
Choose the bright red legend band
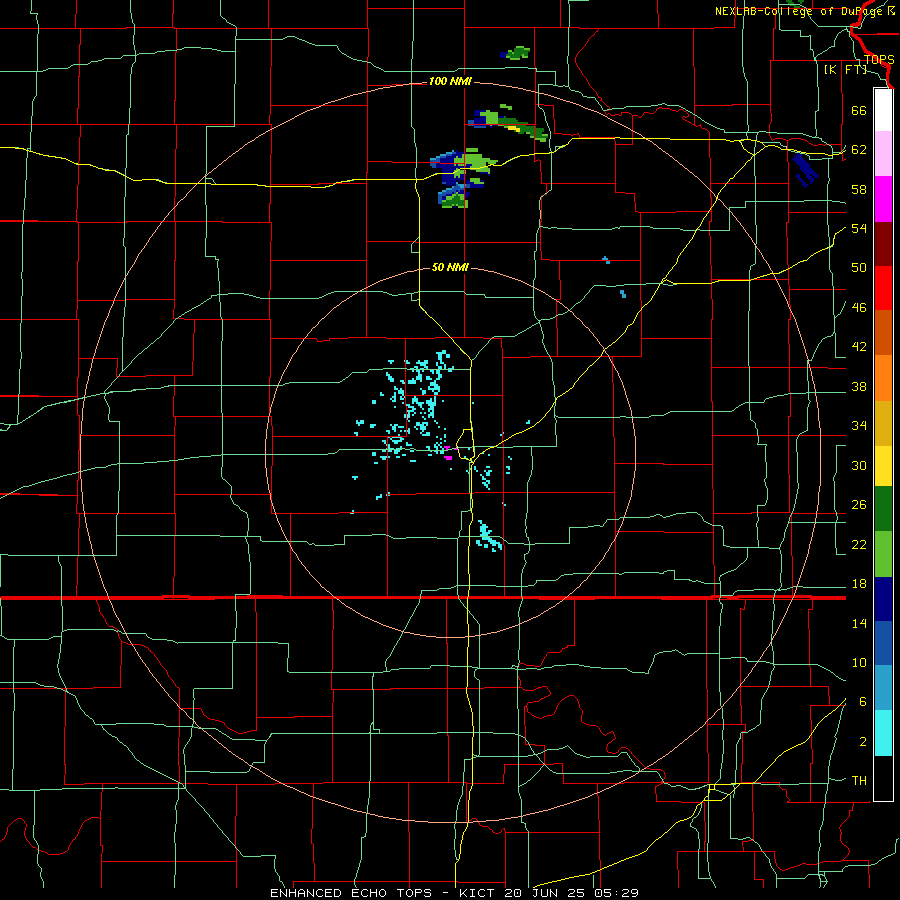coord(883,288)
